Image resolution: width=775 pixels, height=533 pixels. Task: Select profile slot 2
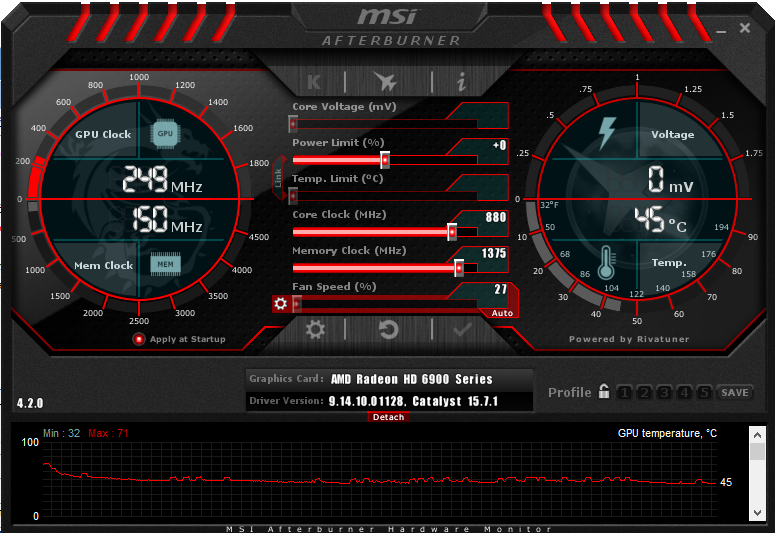(644, 393)
